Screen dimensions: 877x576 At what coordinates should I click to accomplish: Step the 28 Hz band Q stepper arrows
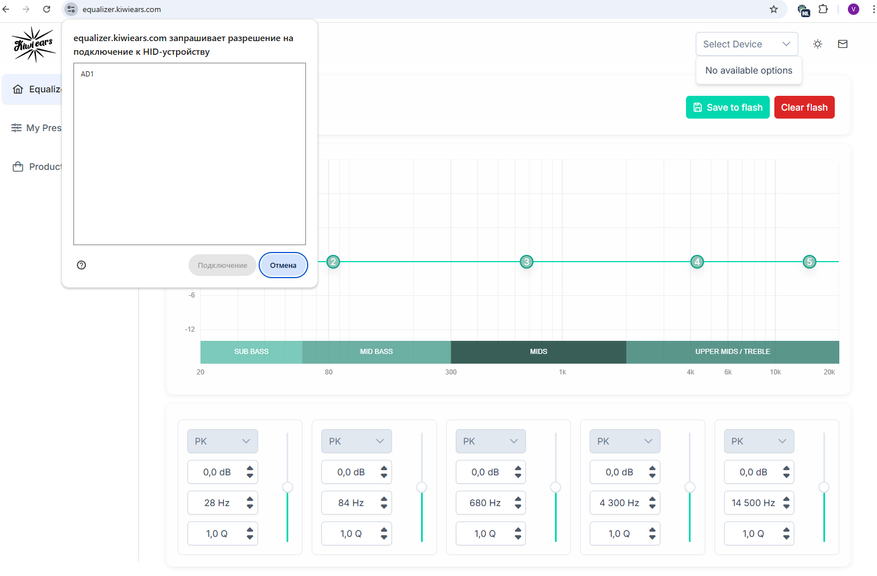pyautogui.click(x=250, y=533)
